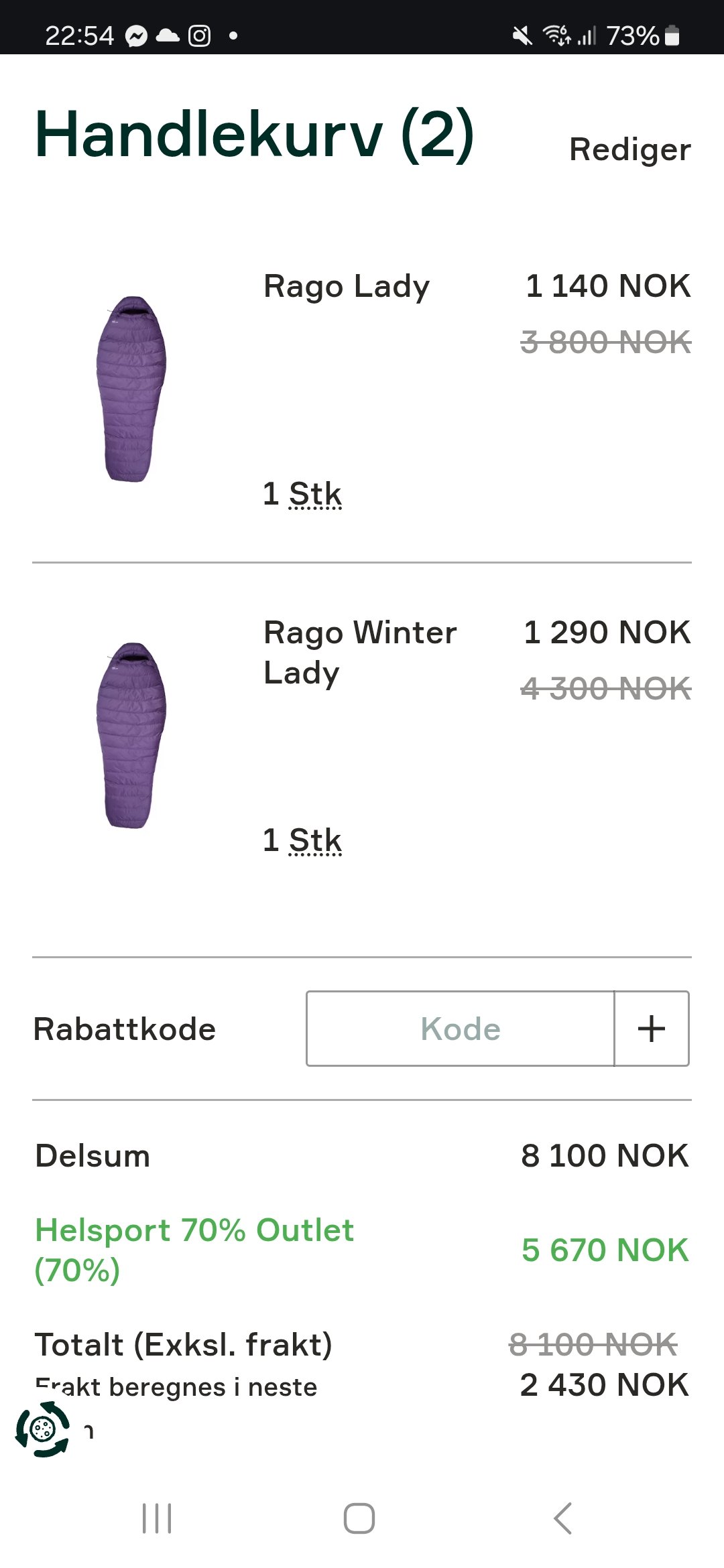Viewport: 724px width, 1568px height.
Task: Tap Android home navigation button
Action: (359, 1518)
